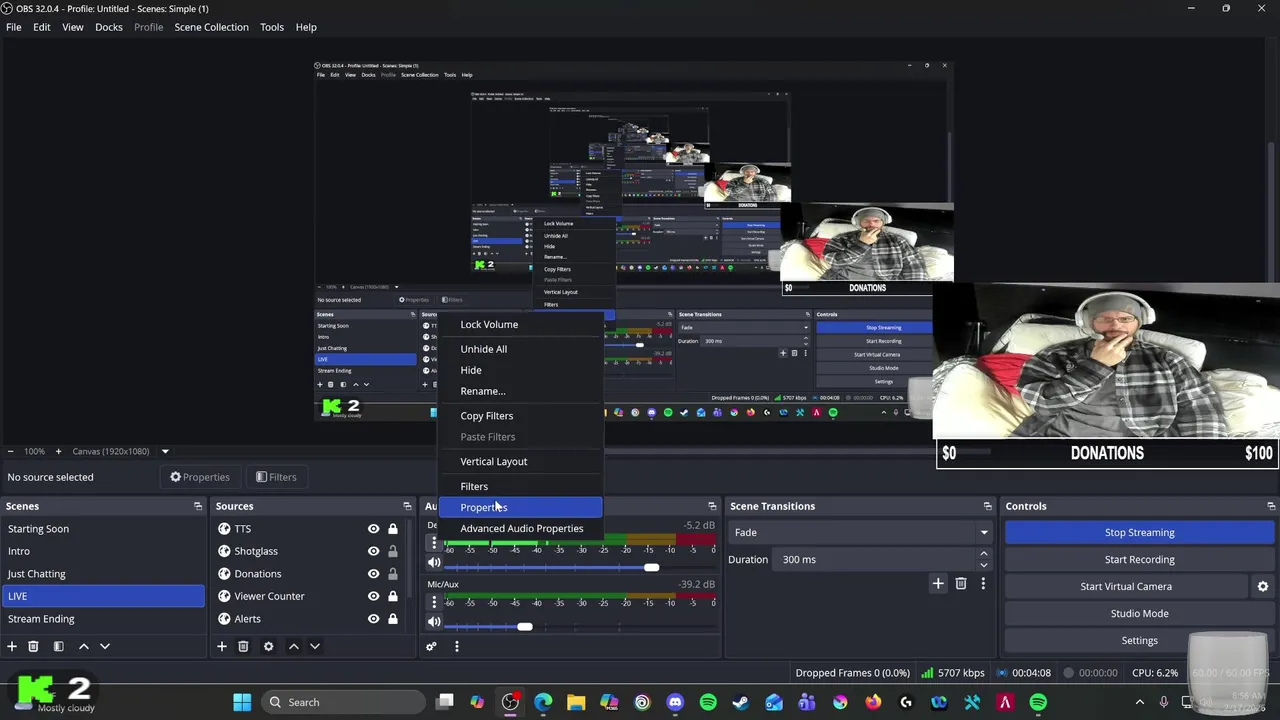1280x720 pixels.
Task: Zoom in the preview with the plus icon
Action: click(x=58, y=451)
